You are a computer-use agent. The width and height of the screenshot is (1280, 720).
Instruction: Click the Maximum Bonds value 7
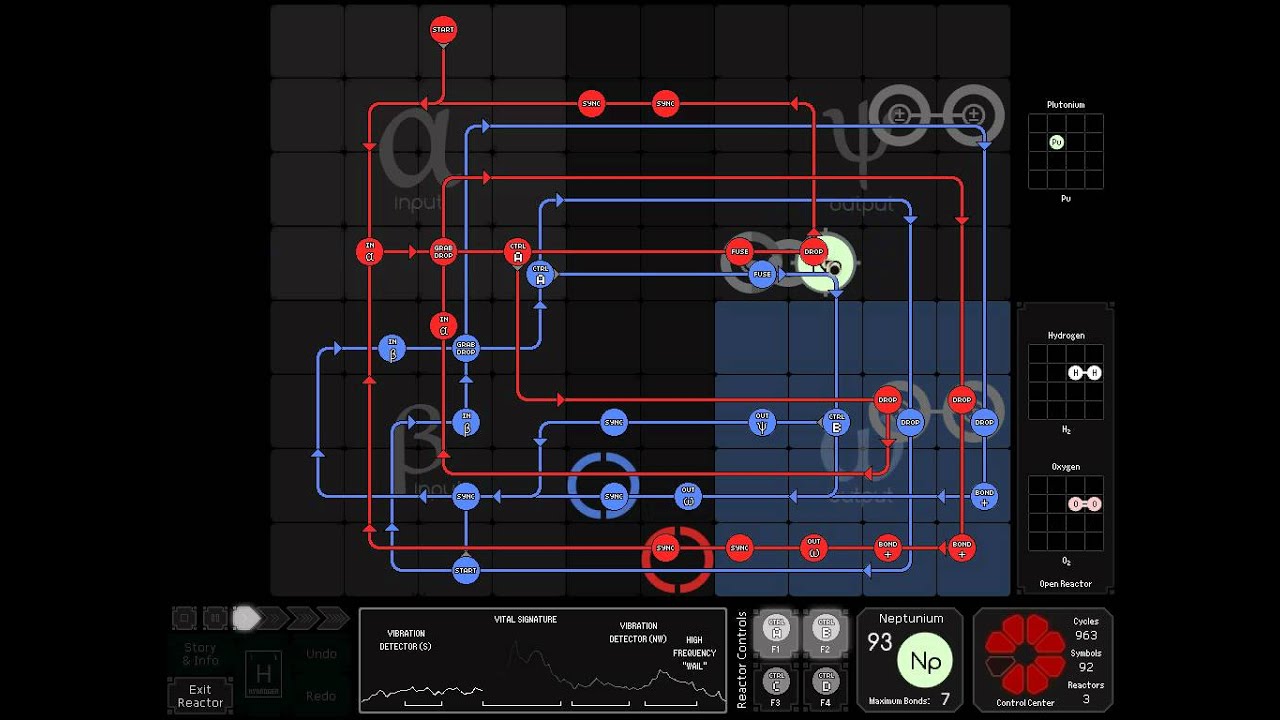[945, 700]
